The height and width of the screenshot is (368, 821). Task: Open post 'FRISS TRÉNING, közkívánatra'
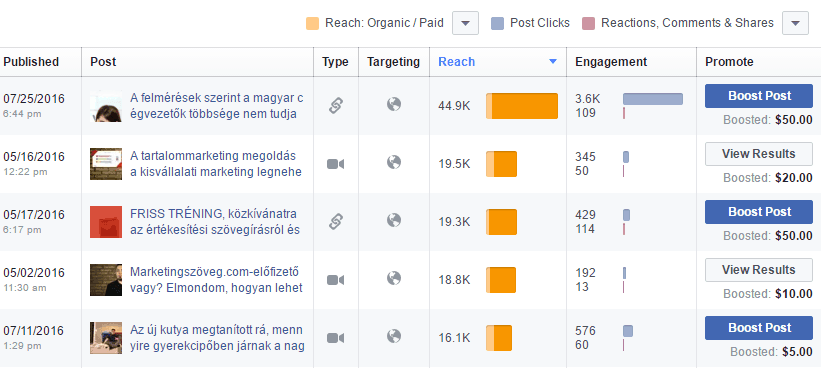215,222
